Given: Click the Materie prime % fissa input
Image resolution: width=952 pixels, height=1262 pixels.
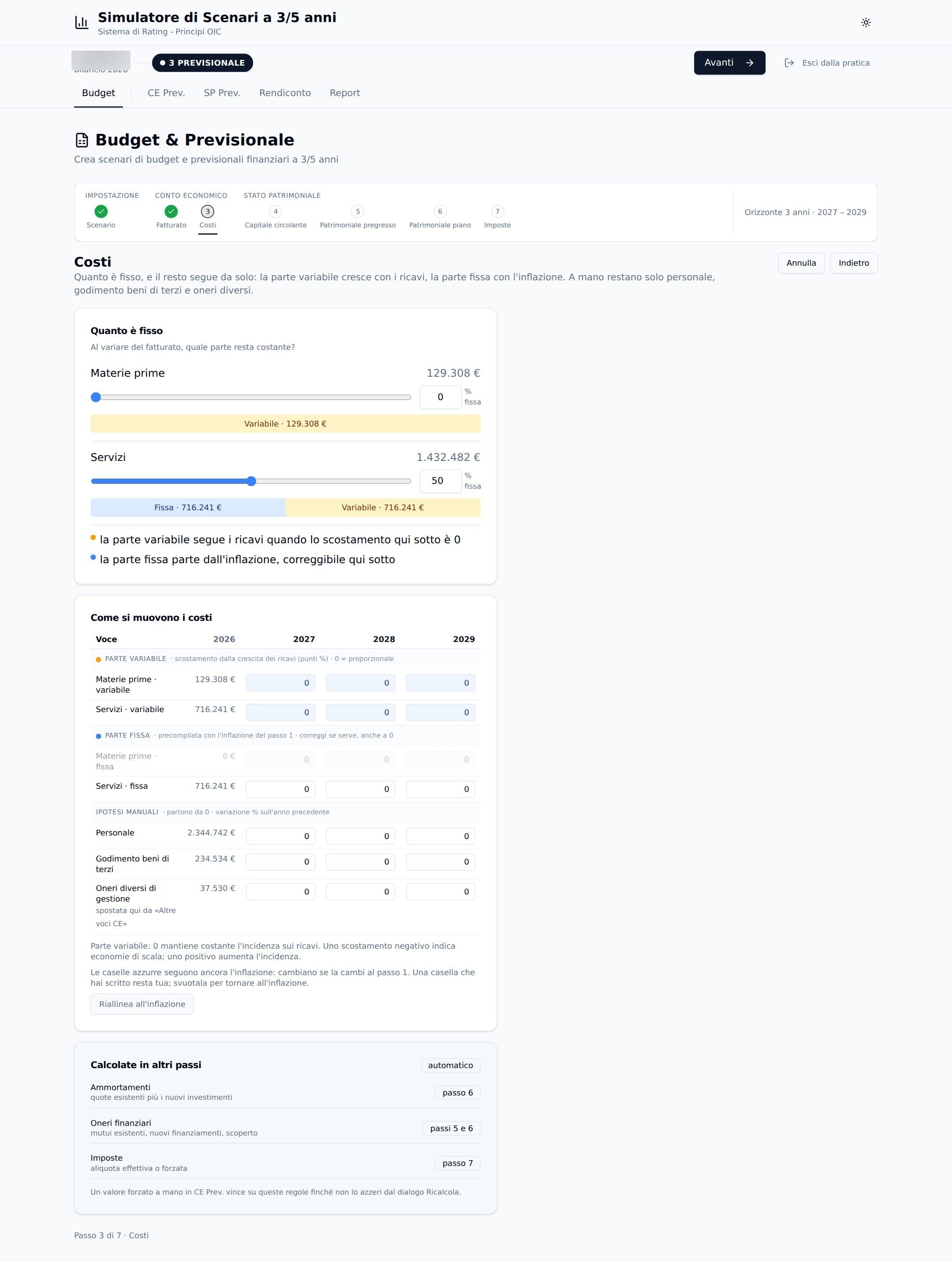Looking at the screenshot, I should tap(441, 397).
